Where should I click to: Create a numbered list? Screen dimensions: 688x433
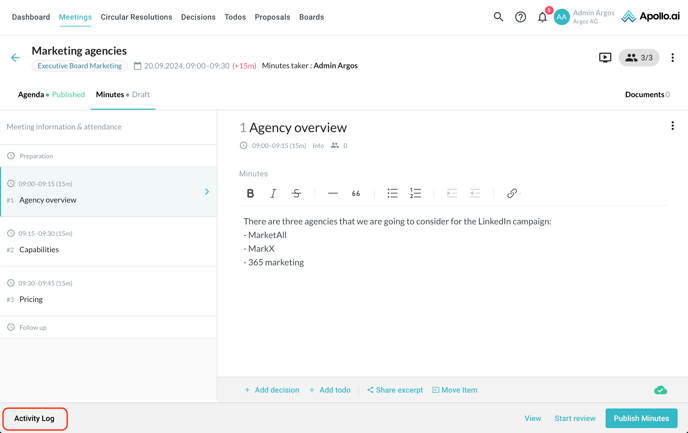(415, 193)
